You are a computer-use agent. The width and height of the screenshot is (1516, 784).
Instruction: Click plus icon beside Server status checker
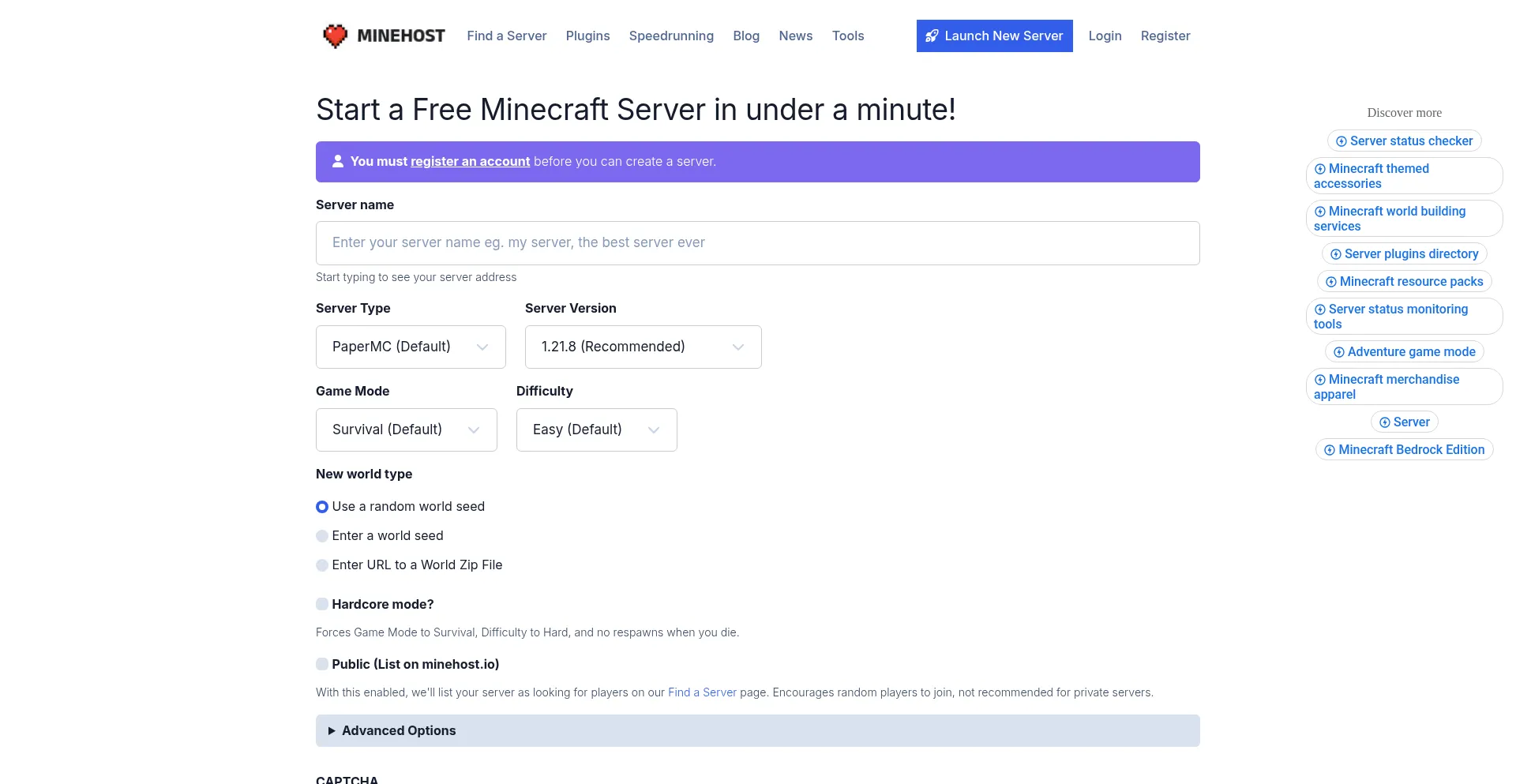pos(1341,141)
